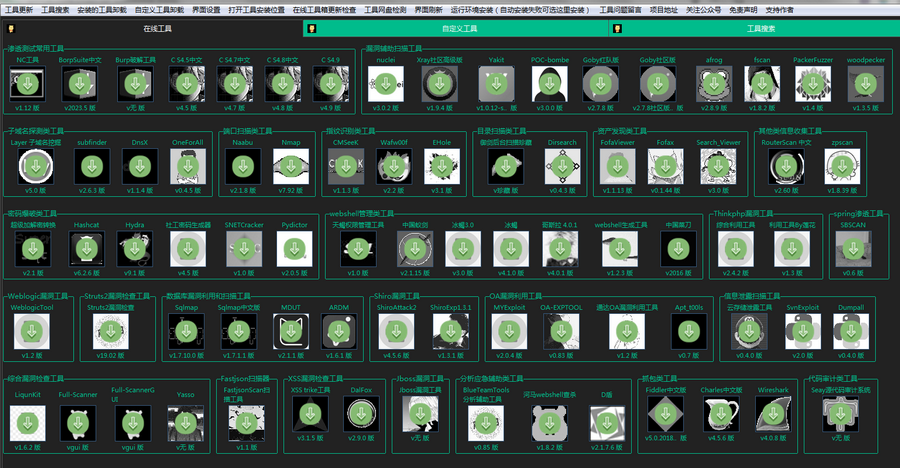Click the zpscan tool icon

842,167
